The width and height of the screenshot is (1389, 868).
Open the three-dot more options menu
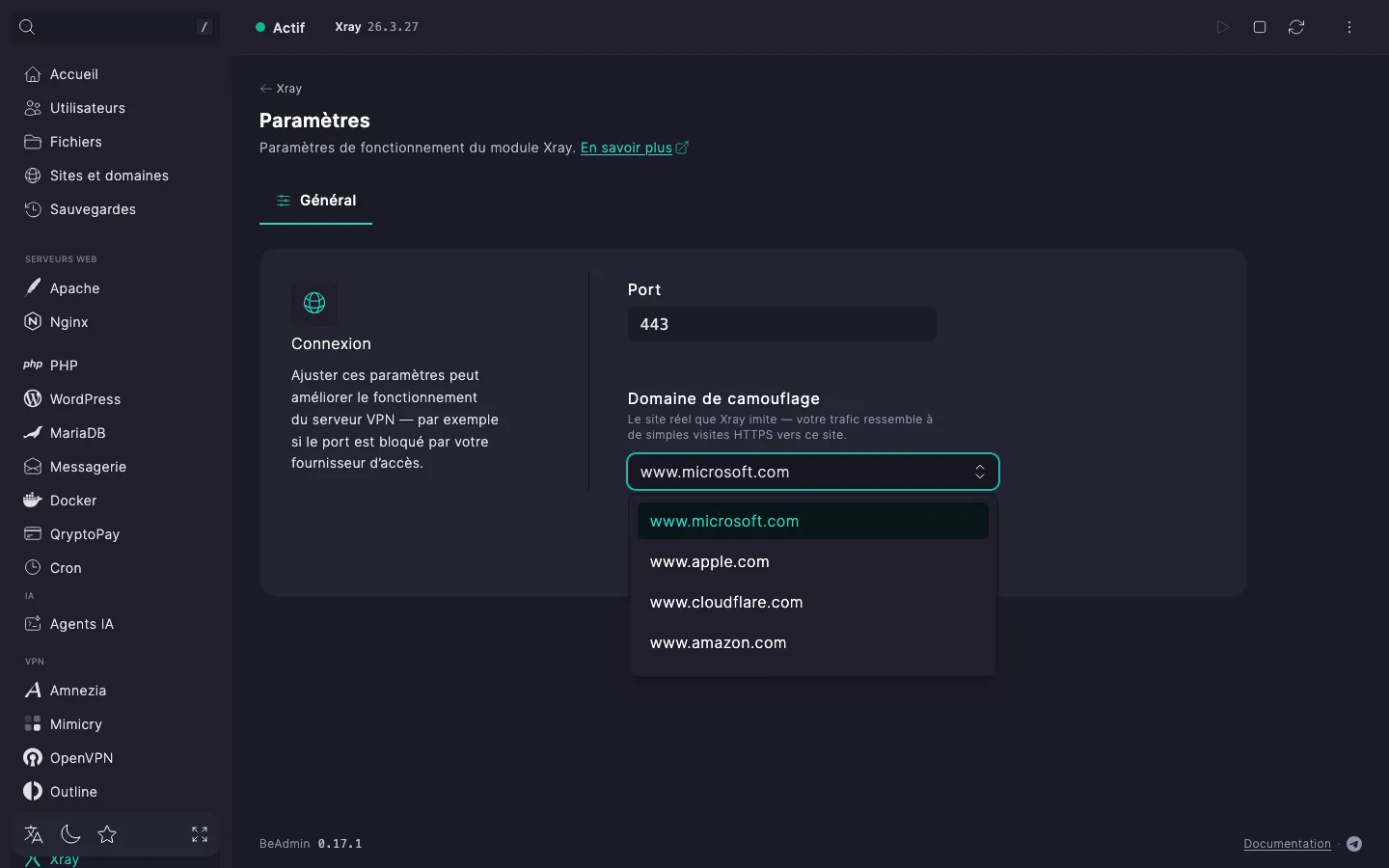1349,27
